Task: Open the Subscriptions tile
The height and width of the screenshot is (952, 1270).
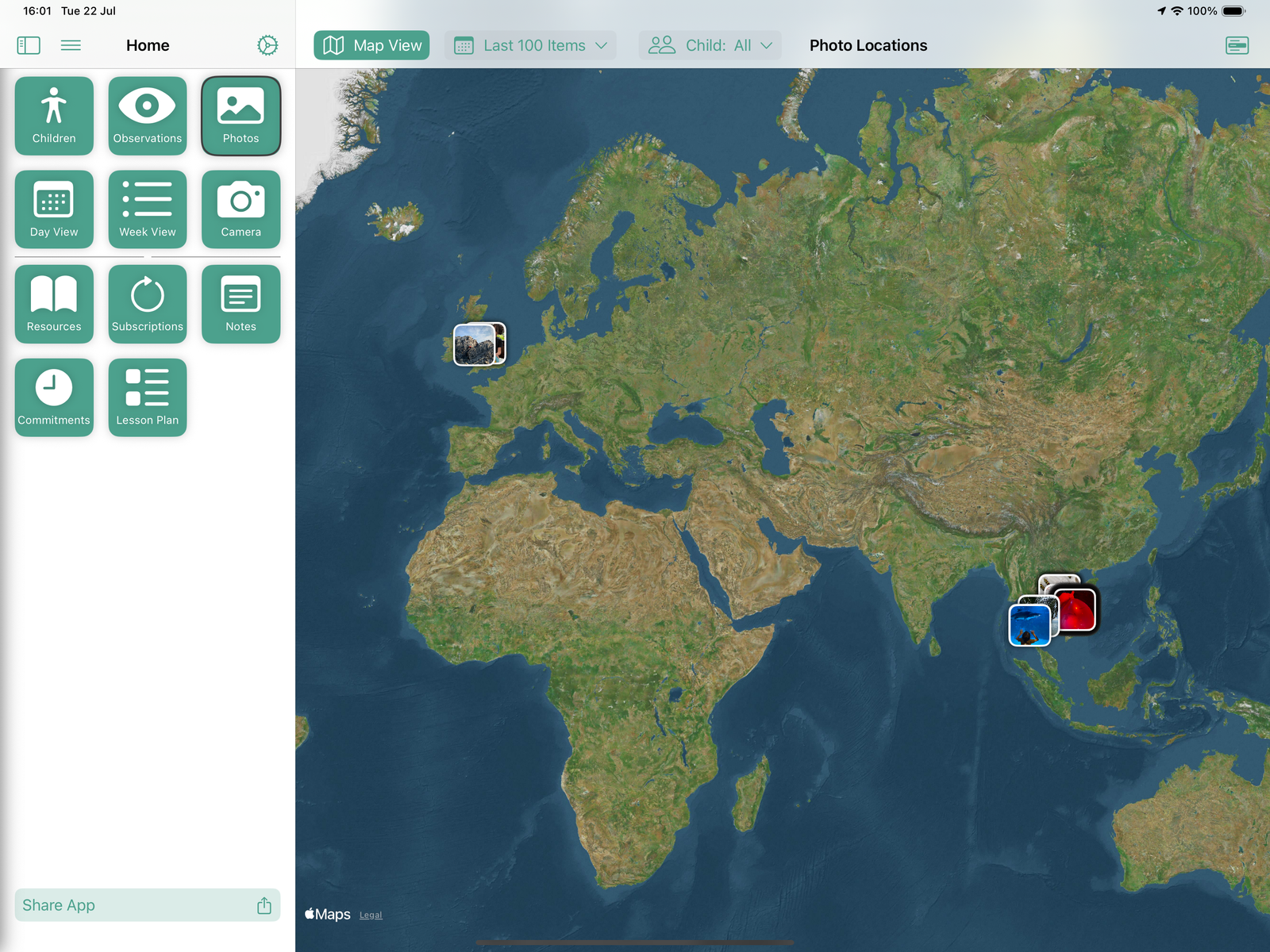Action: [x=148, y=304]
